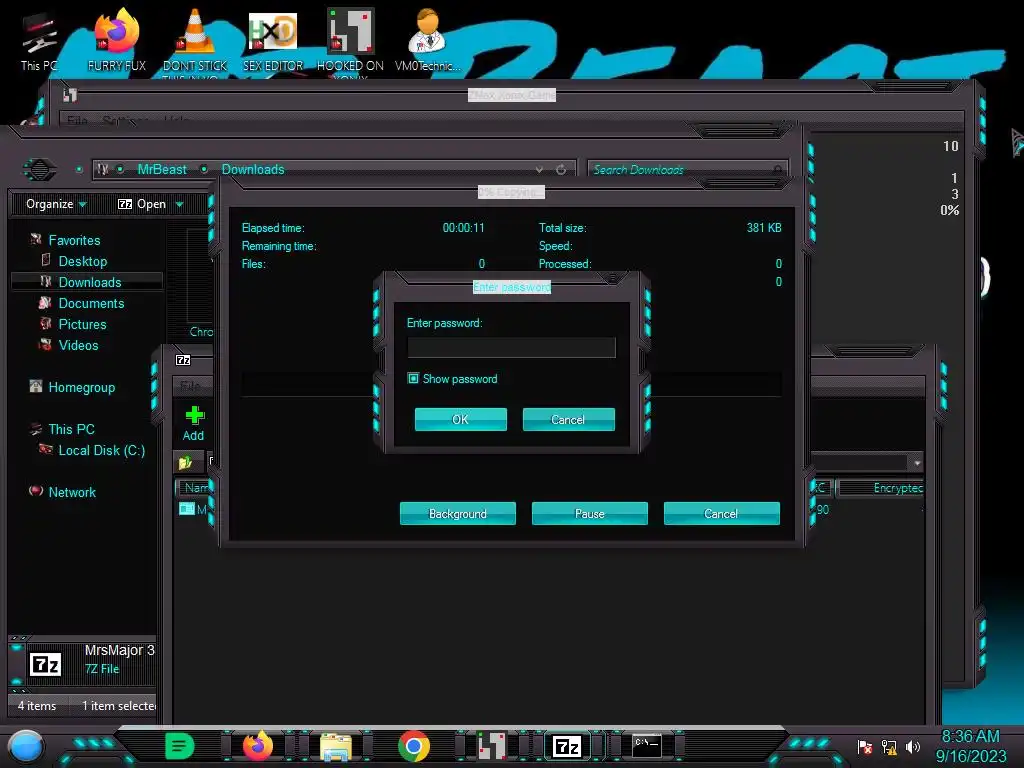Open the Organize dropdown menu
1024x768 pixels.
tap(56, 204)
